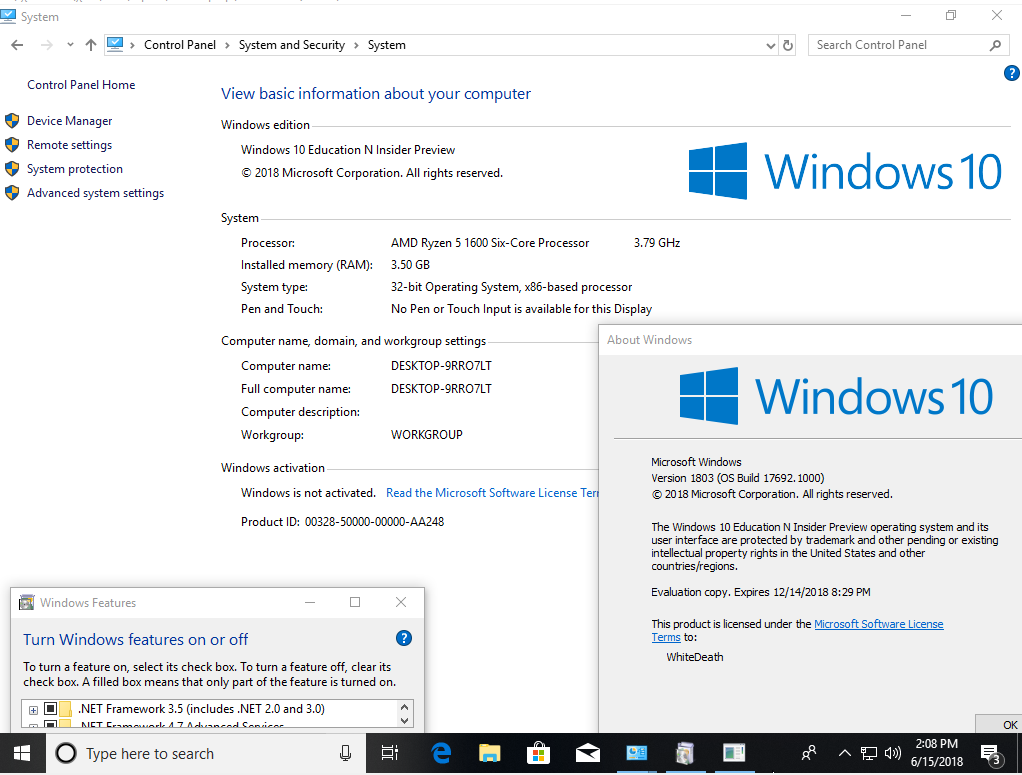Viewport: 1022px width, 775px height.
Task: Click the Task View taskbar button
Action: pos(390,753)
